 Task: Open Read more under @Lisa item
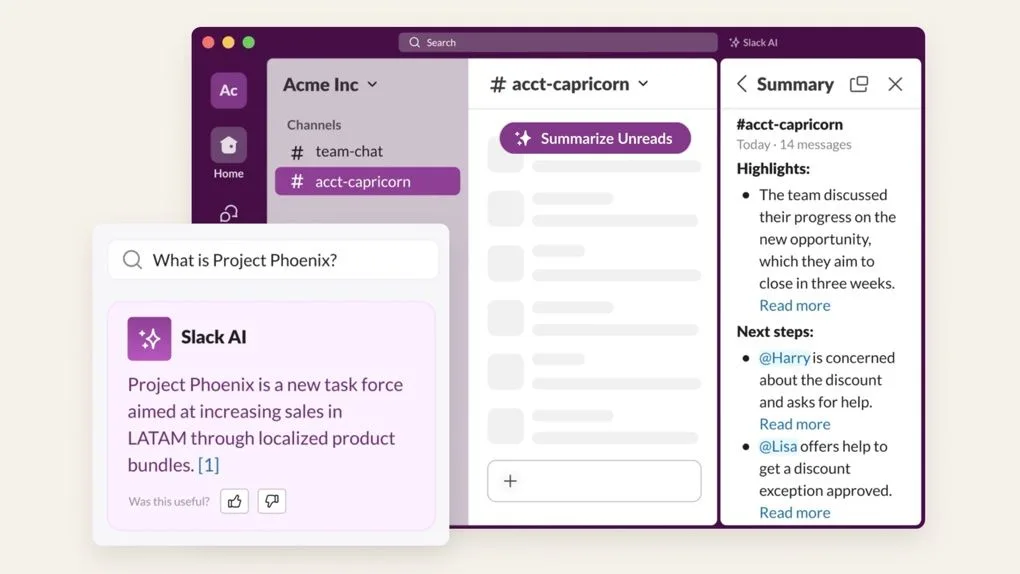[794, 512]
